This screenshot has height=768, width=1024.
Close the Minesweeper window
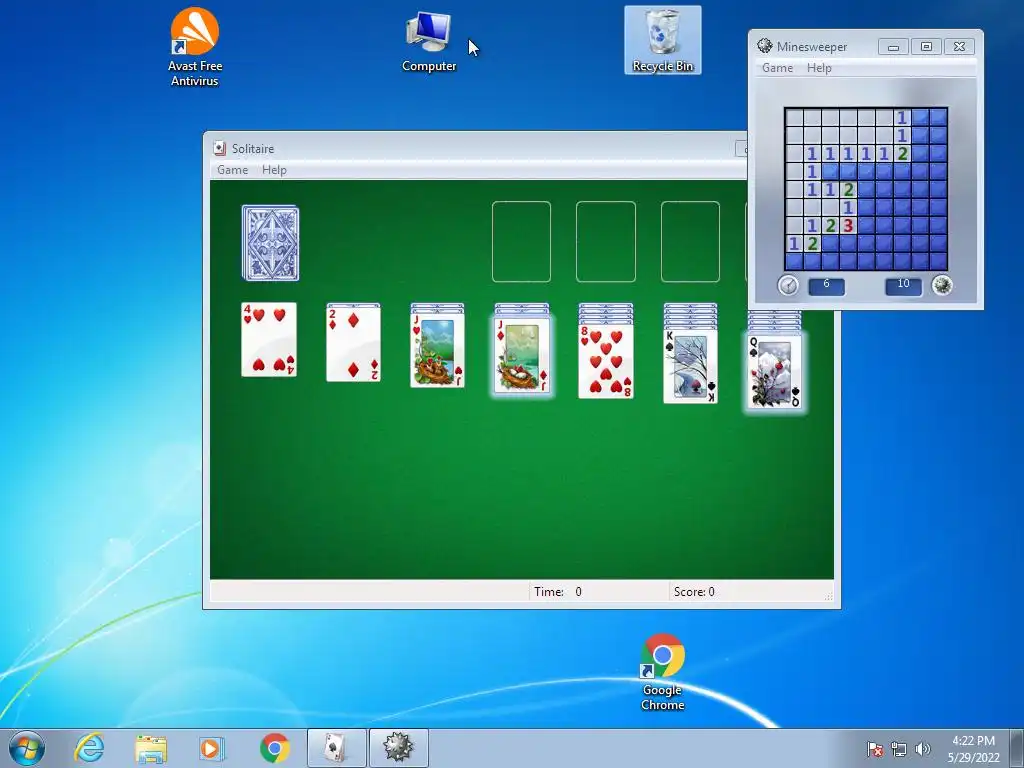[959, 46]
